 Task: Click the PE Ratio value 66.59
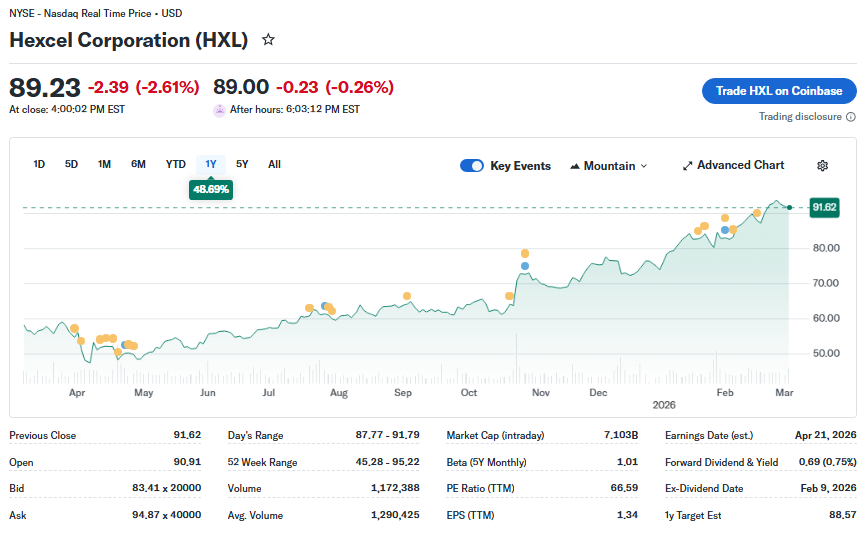(624, 488)
